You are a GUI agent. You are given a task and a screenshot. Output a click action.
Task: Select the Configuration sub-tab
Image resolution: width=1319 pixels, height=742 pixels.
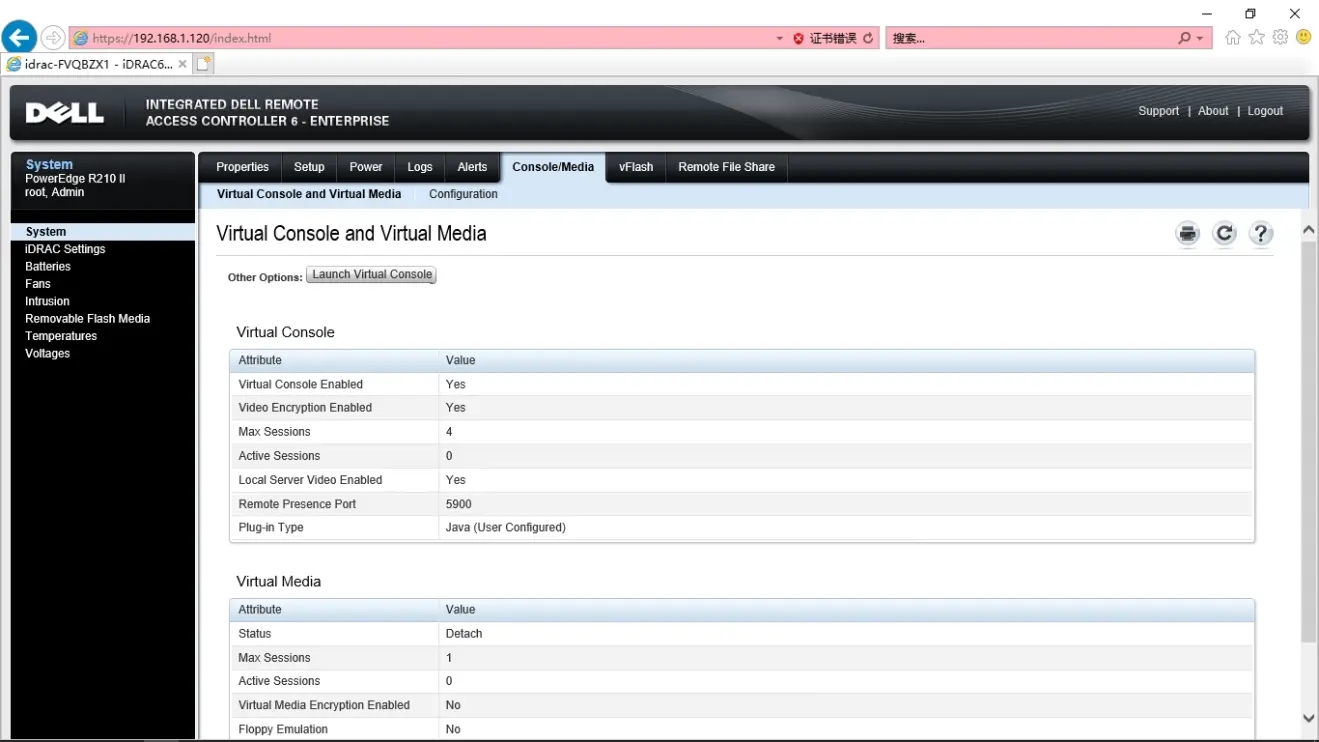click(463, 194)
